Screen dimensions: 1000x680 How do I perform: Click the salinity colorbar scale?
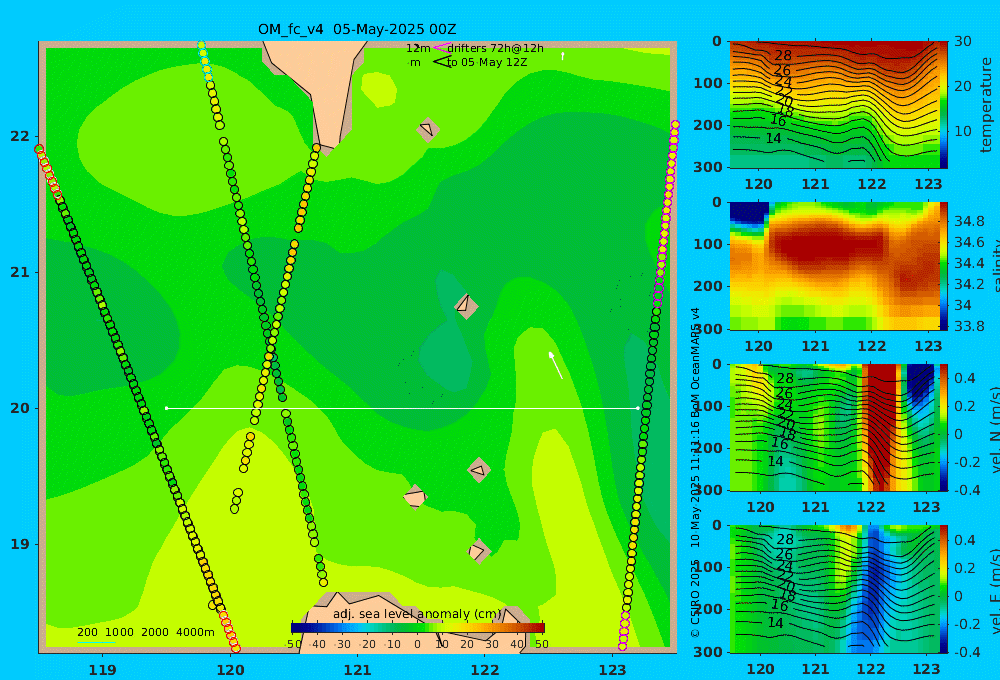(x=944, y=266)
